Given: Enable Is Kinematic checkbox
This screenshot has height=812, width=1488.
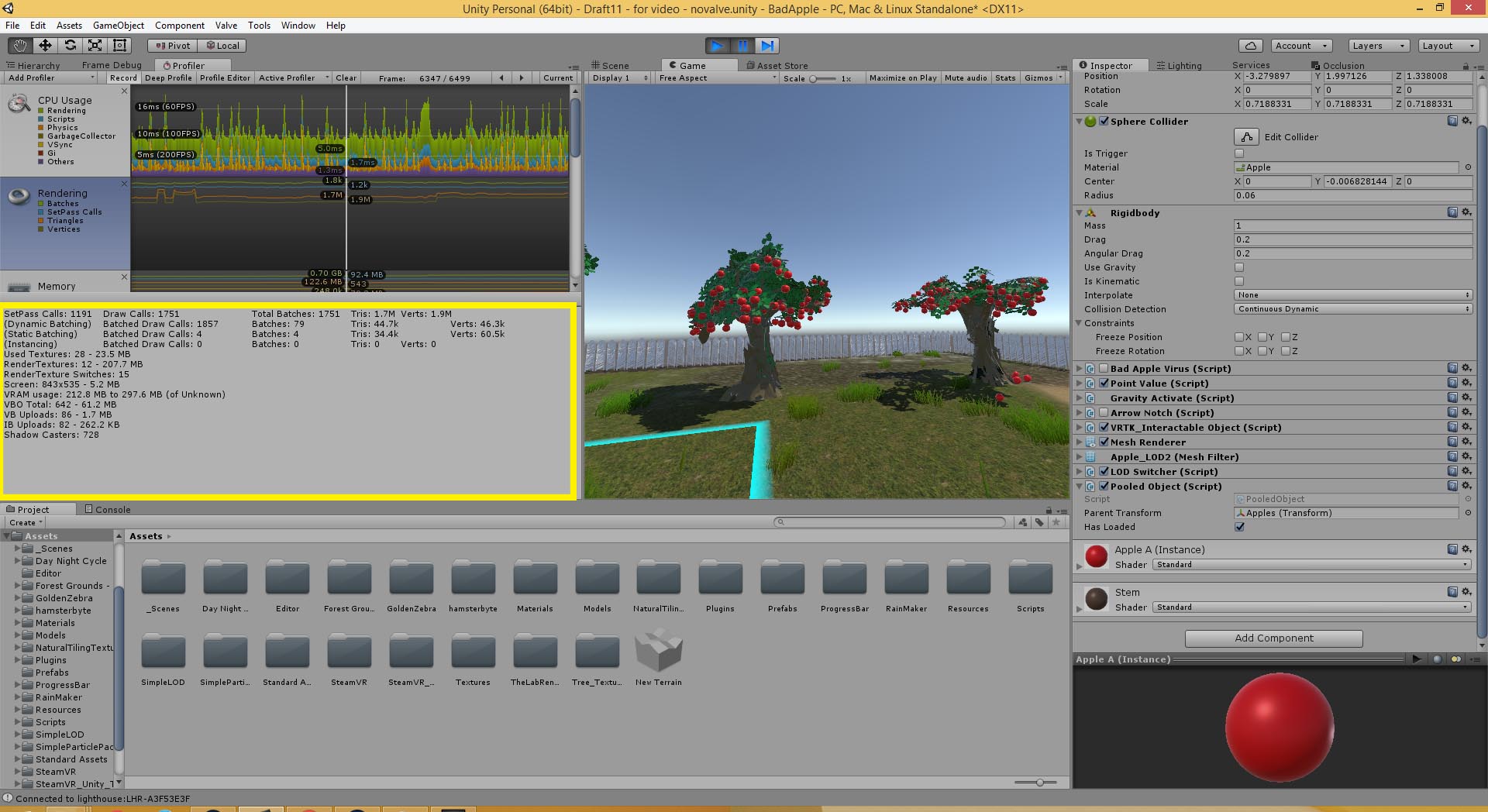Looking at the screenshot, I should [1239, 281].
